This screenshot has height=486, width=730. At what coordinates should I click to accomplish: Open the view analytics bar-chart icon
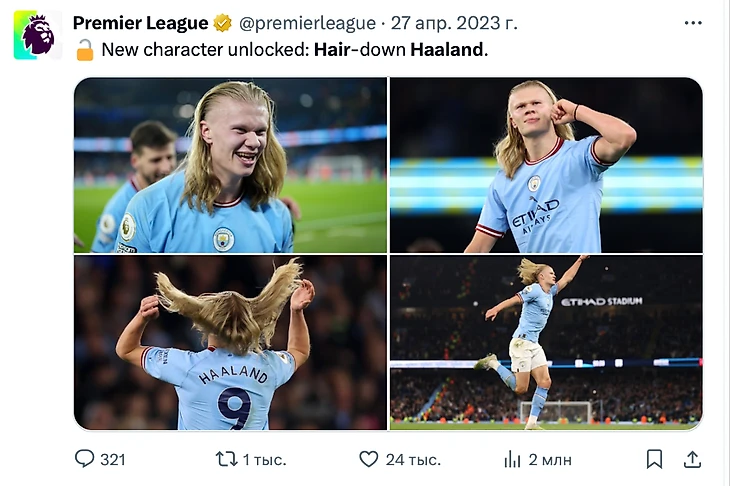(512, 459)
